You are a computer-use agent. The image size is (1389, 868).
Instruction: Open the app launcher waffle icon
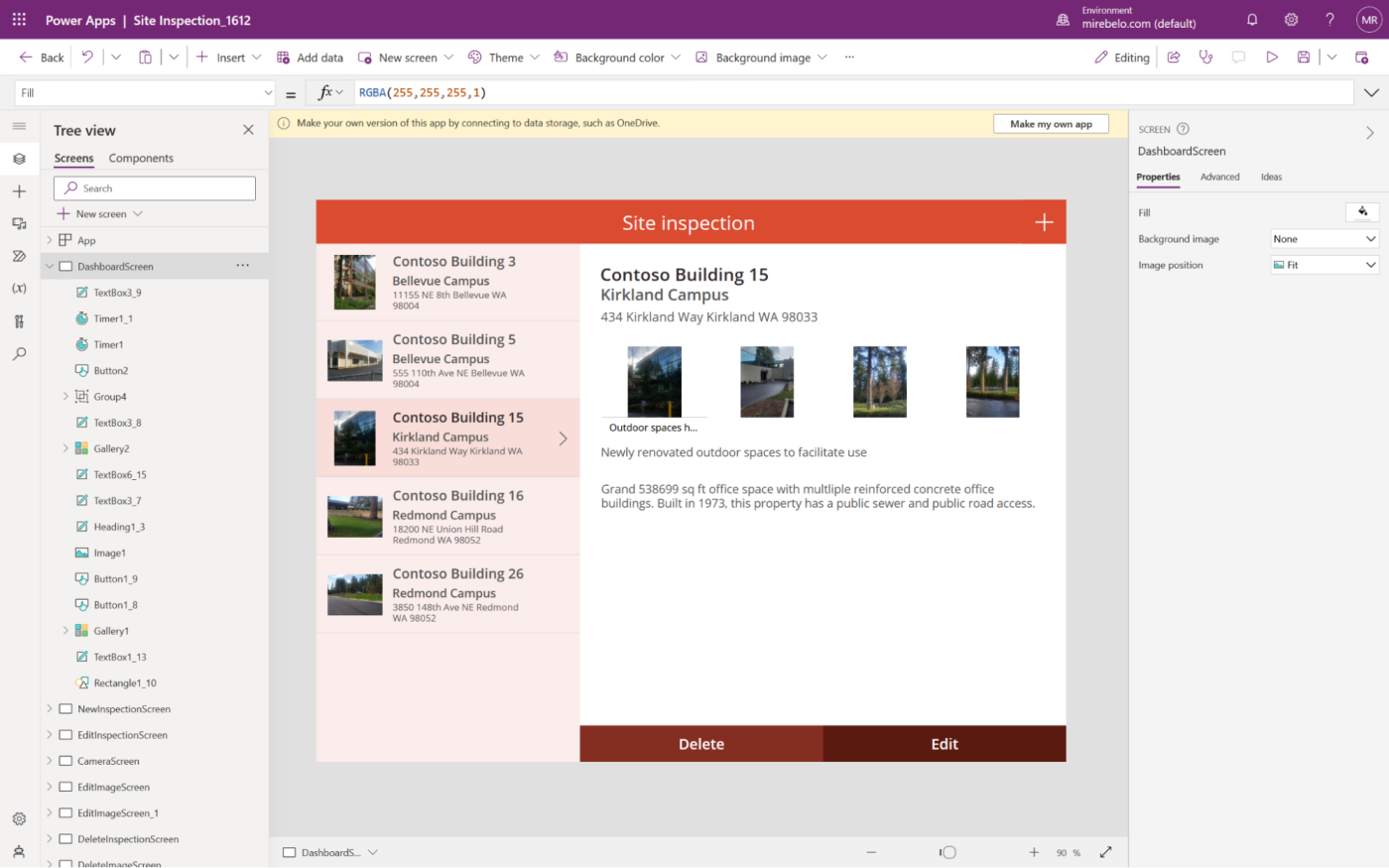point(19,19)
